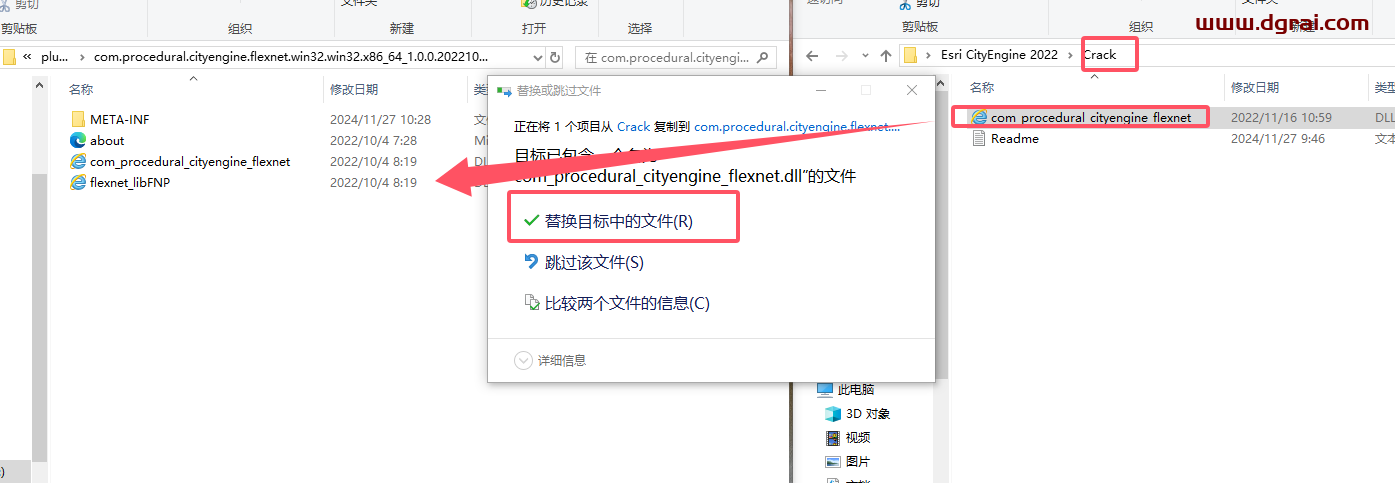Open 此电脑 in the navigation pane
The width and height of the screenshot is (1395, 483).
[845, 389]
